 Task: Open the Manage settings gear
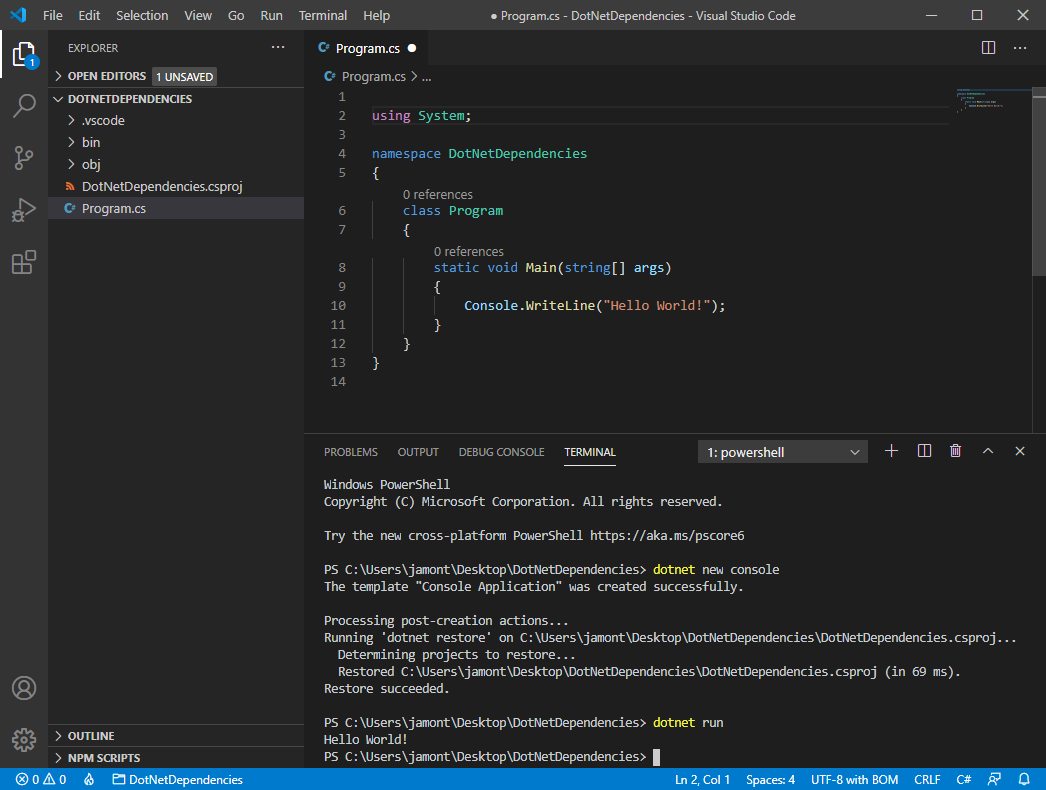(x=24, y=740)
